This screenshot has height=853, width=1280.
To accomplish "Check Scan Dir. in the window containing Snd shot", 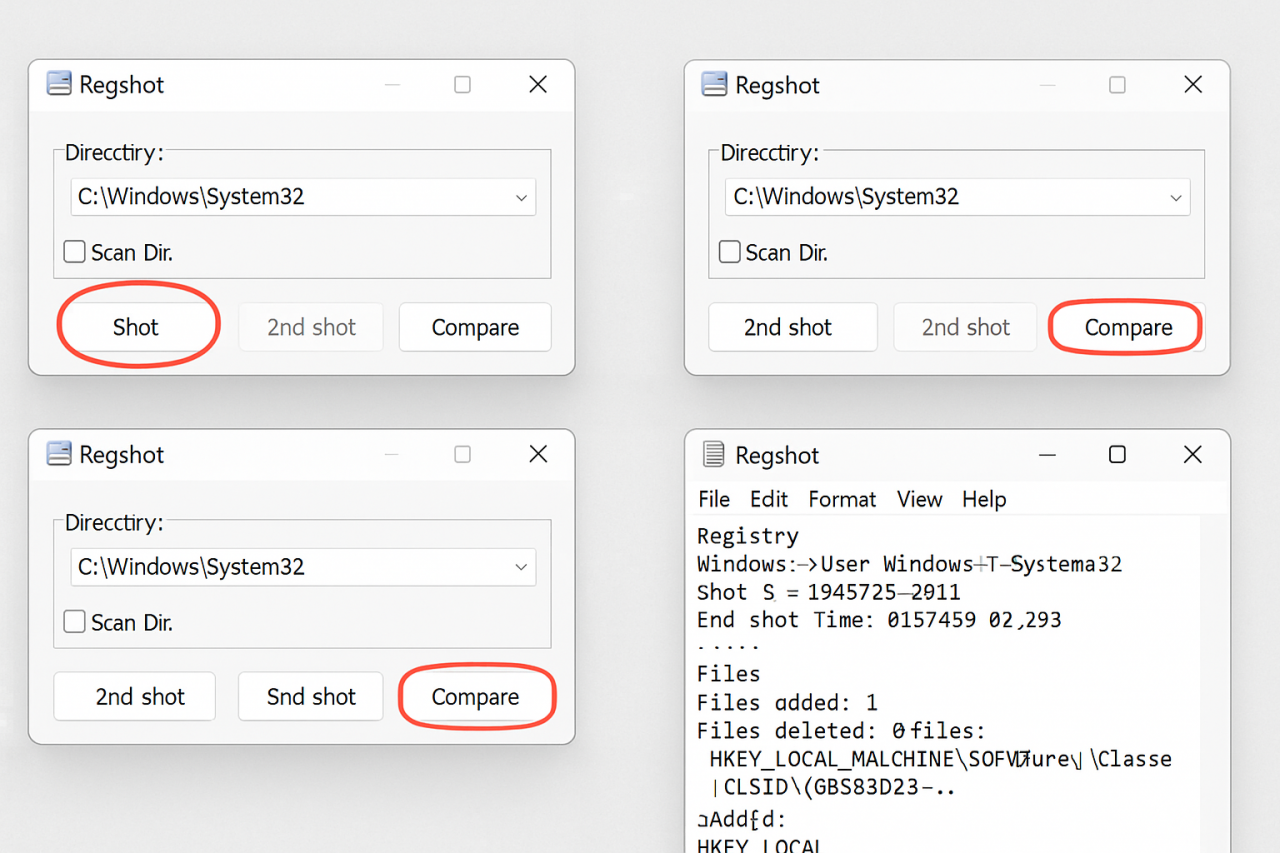I will [x=75, y=622].
